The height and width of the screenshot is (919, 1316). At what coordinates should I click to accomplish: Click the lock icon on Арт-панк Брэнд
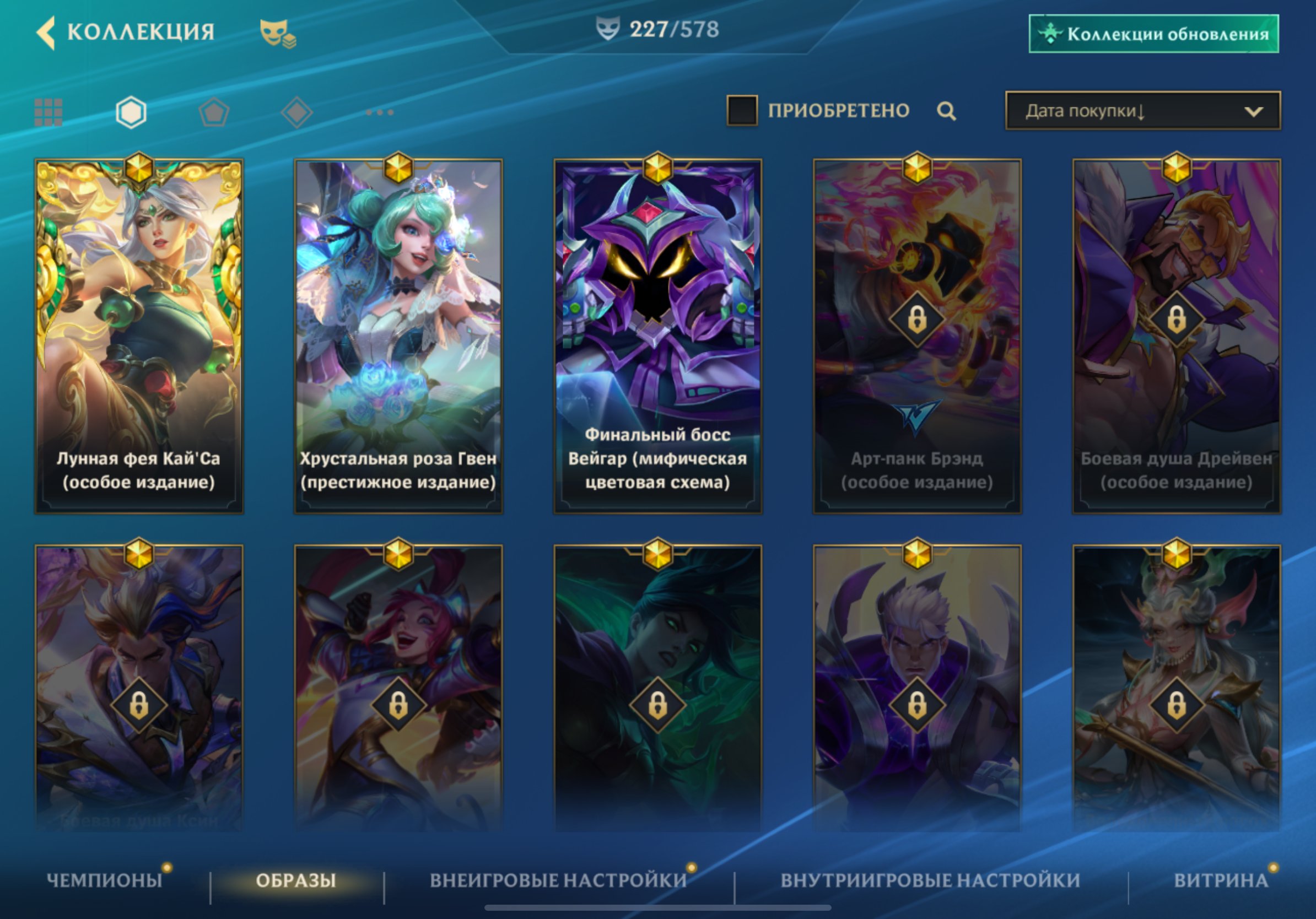coord(917,319)
